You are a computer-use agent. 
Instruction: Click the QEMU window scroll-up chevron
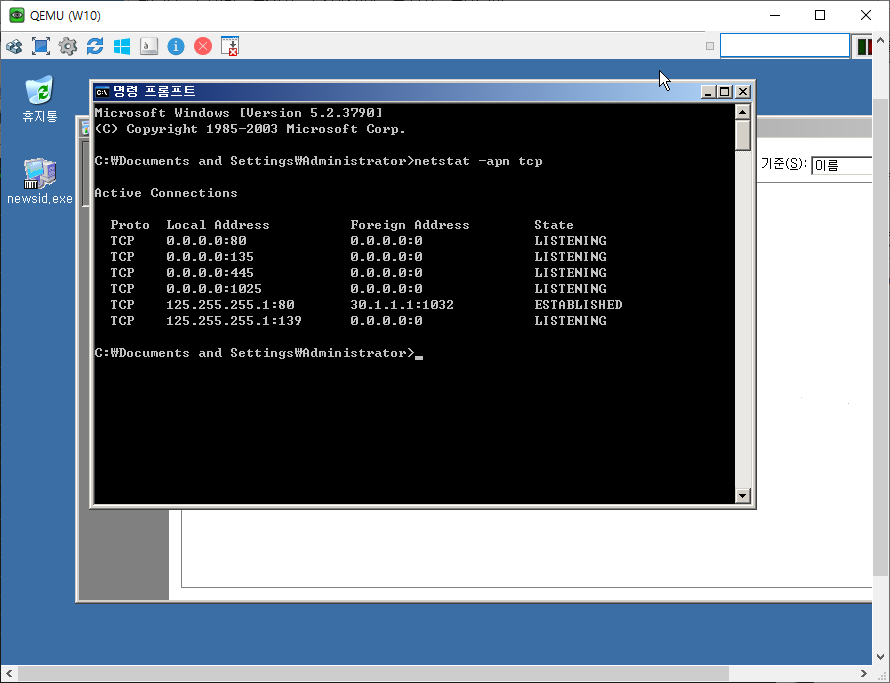pos(880,40)
